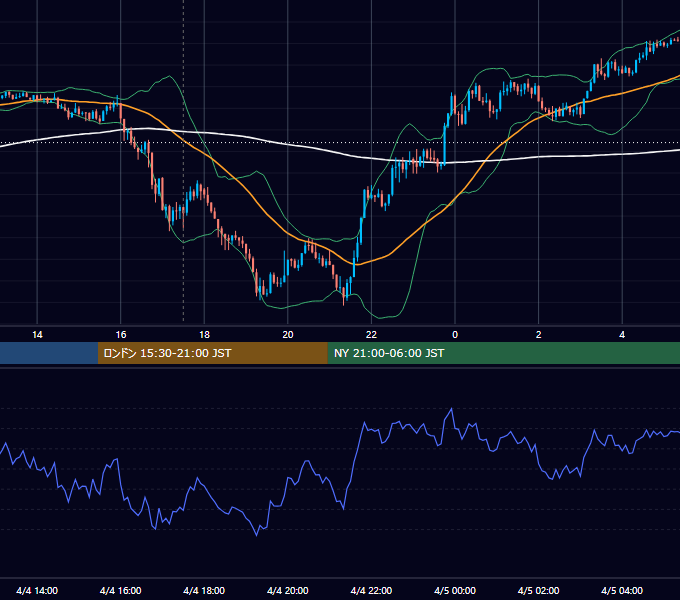Image resolution: width=680 pixels, height=600 pixels.
Task: Click the ロンドン 15:30-21:00 JST session bar
Action: [212, 353]
